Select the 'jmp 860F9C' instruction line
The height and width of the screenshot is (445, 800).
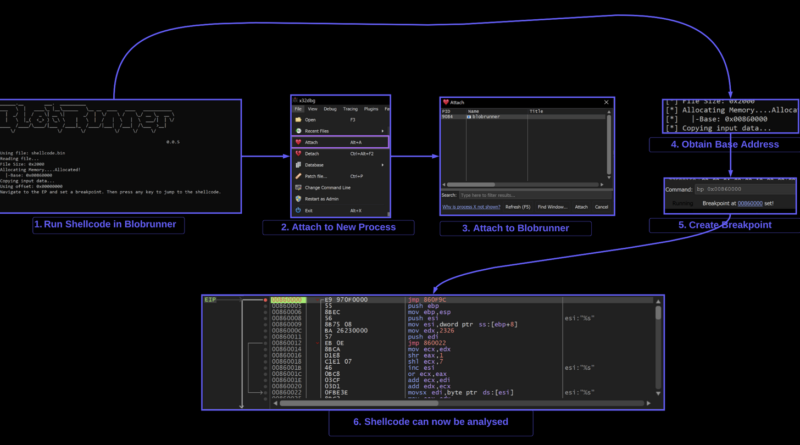[427, 300]
